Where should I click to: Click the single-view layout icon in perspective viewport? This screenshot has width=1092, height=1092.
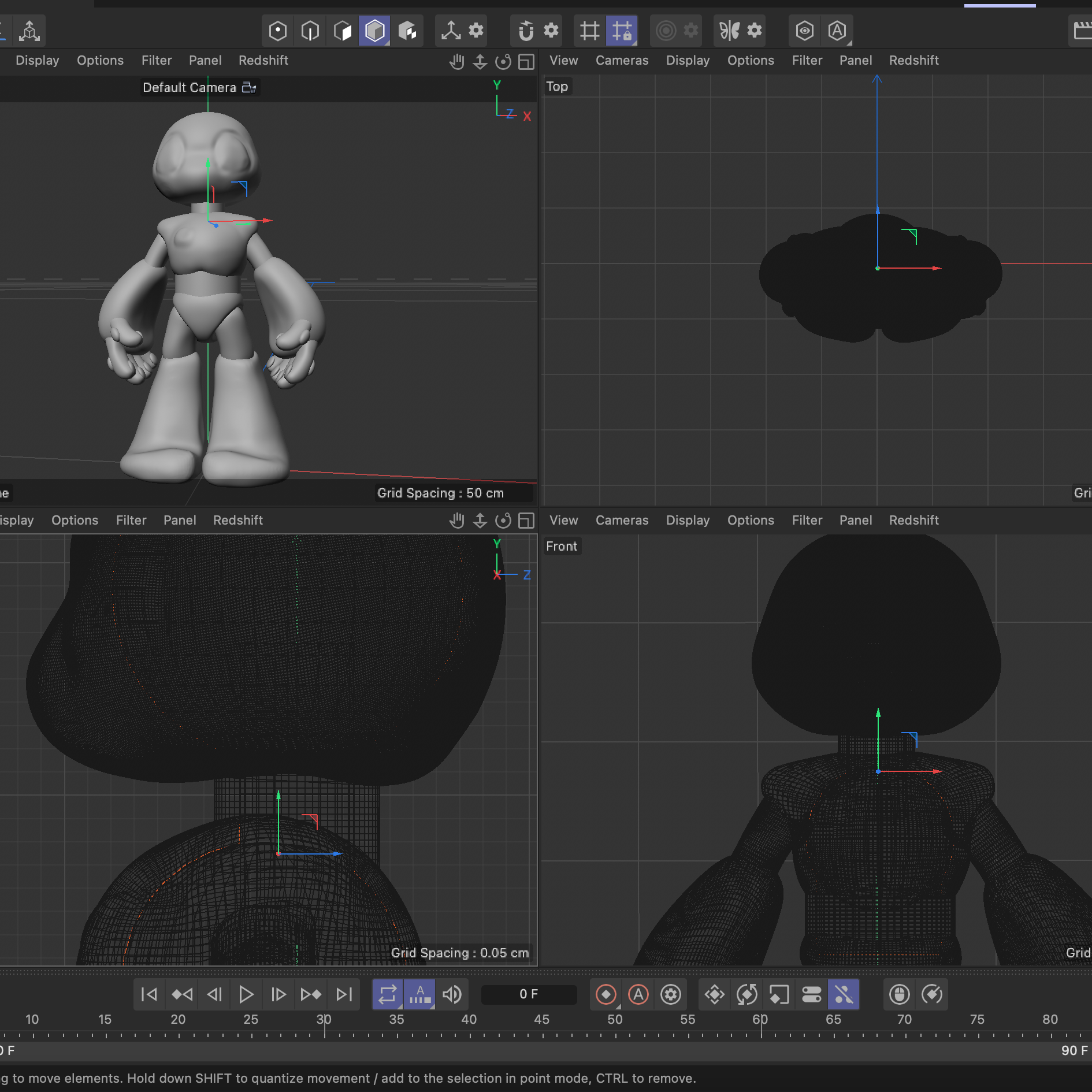(x=526, y=61)
